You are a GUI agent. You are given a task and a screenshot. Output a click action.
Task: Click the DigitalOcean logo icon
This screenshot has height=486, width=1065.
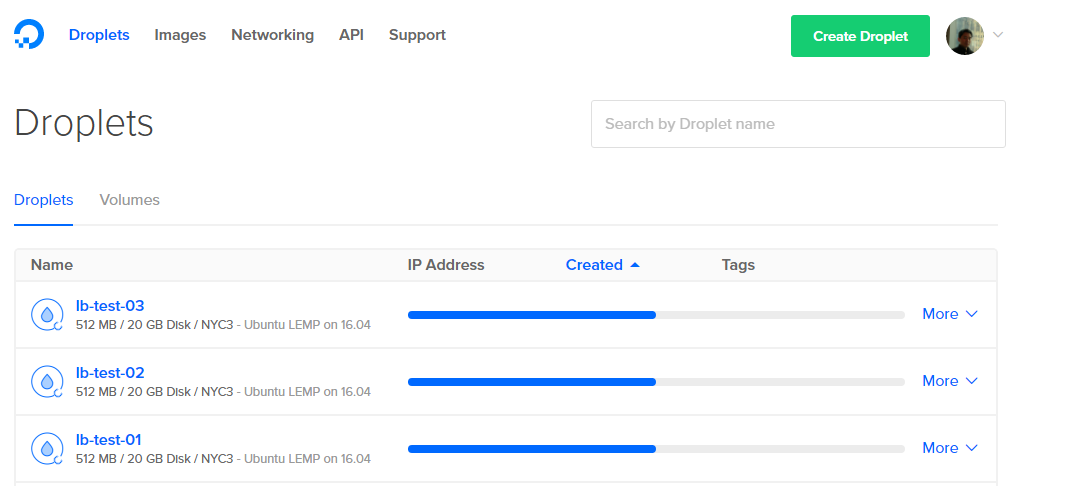click(x=29, y=35)
